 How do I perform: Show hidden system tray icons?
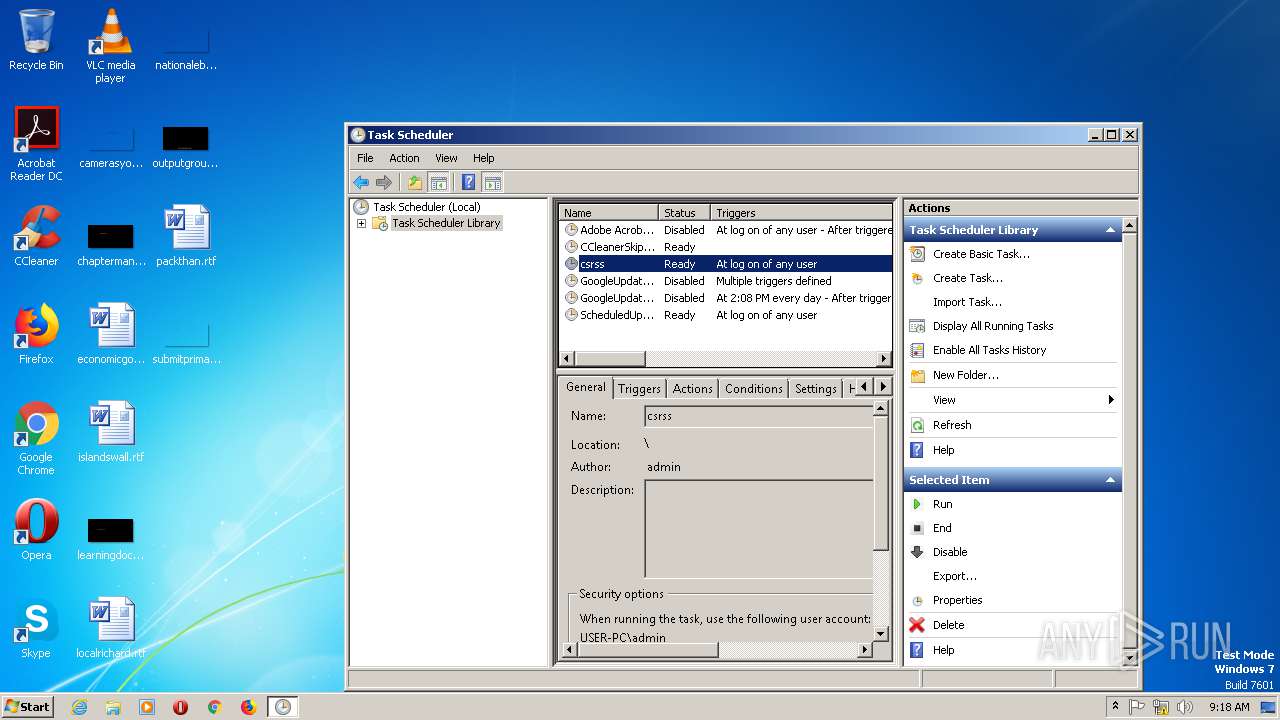coord(1115,707)
